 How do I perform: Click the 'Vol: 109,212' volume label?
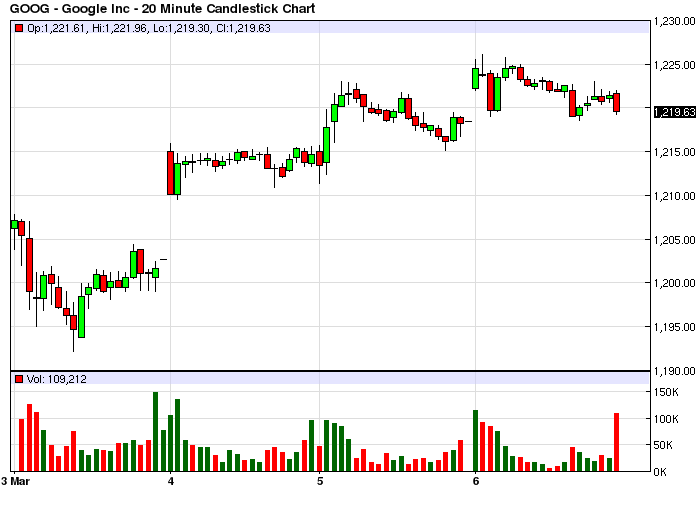click(x=57, y=379)
